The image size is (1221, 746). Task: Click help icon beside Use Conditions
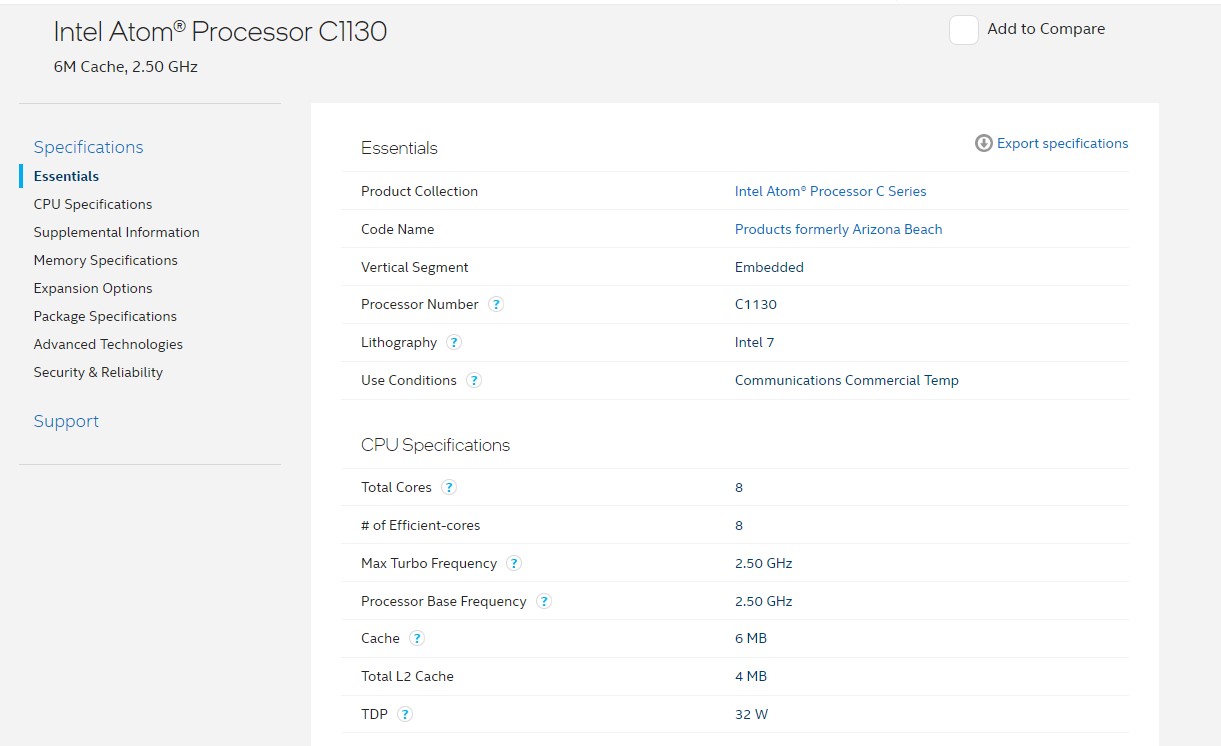[474, 380]
